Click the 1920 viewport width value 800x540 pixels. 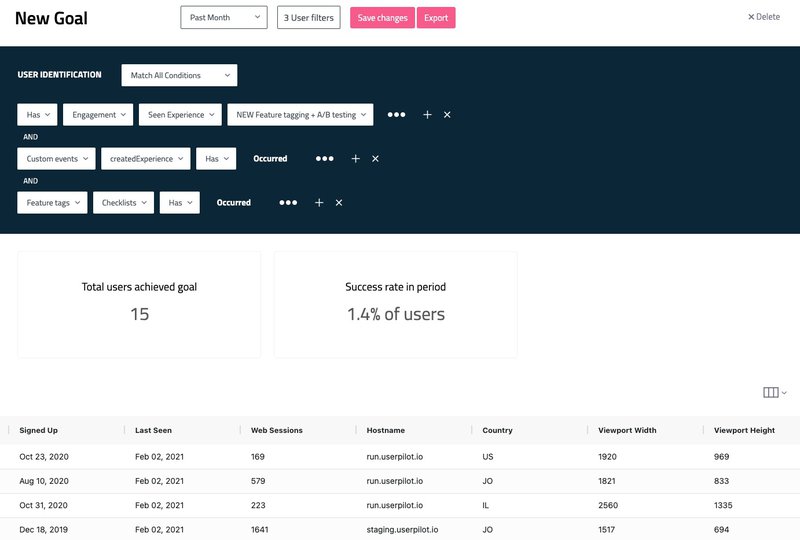[607, 457]
